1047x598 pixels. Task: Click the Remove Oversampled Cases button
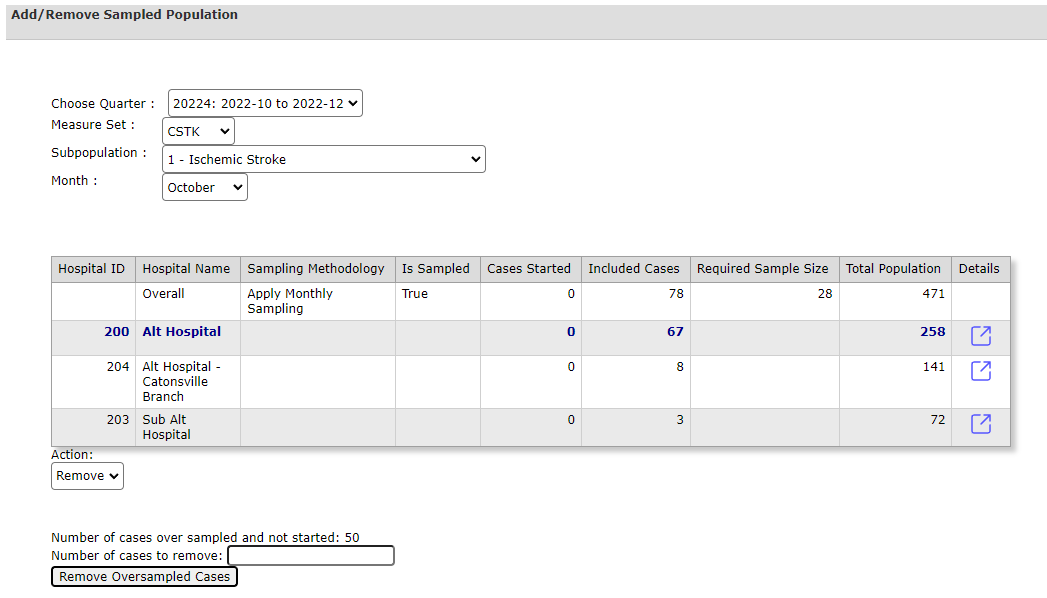(x=144, y=577)
